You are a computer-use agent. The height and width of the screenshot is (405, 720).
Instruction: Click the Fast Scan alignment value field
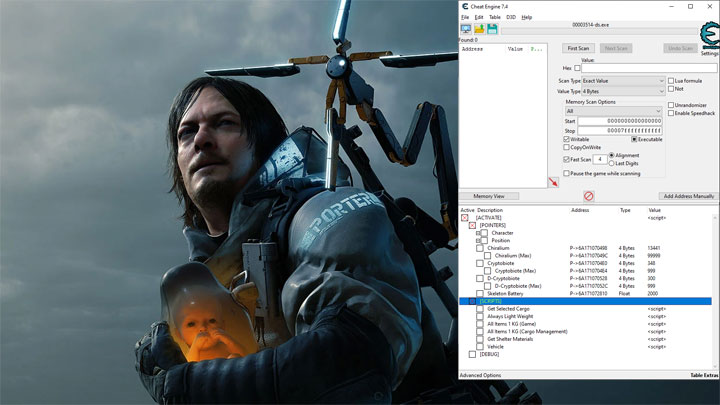(600, 159)
